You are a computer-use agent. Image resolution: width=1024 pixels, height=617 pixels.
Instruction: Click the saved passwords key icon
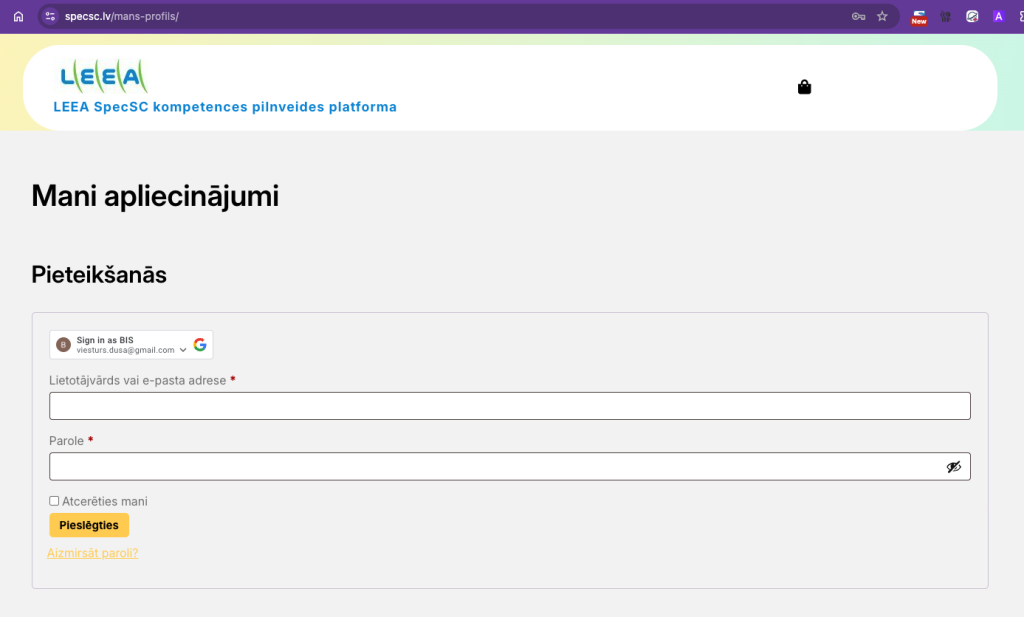coord(858,16)
